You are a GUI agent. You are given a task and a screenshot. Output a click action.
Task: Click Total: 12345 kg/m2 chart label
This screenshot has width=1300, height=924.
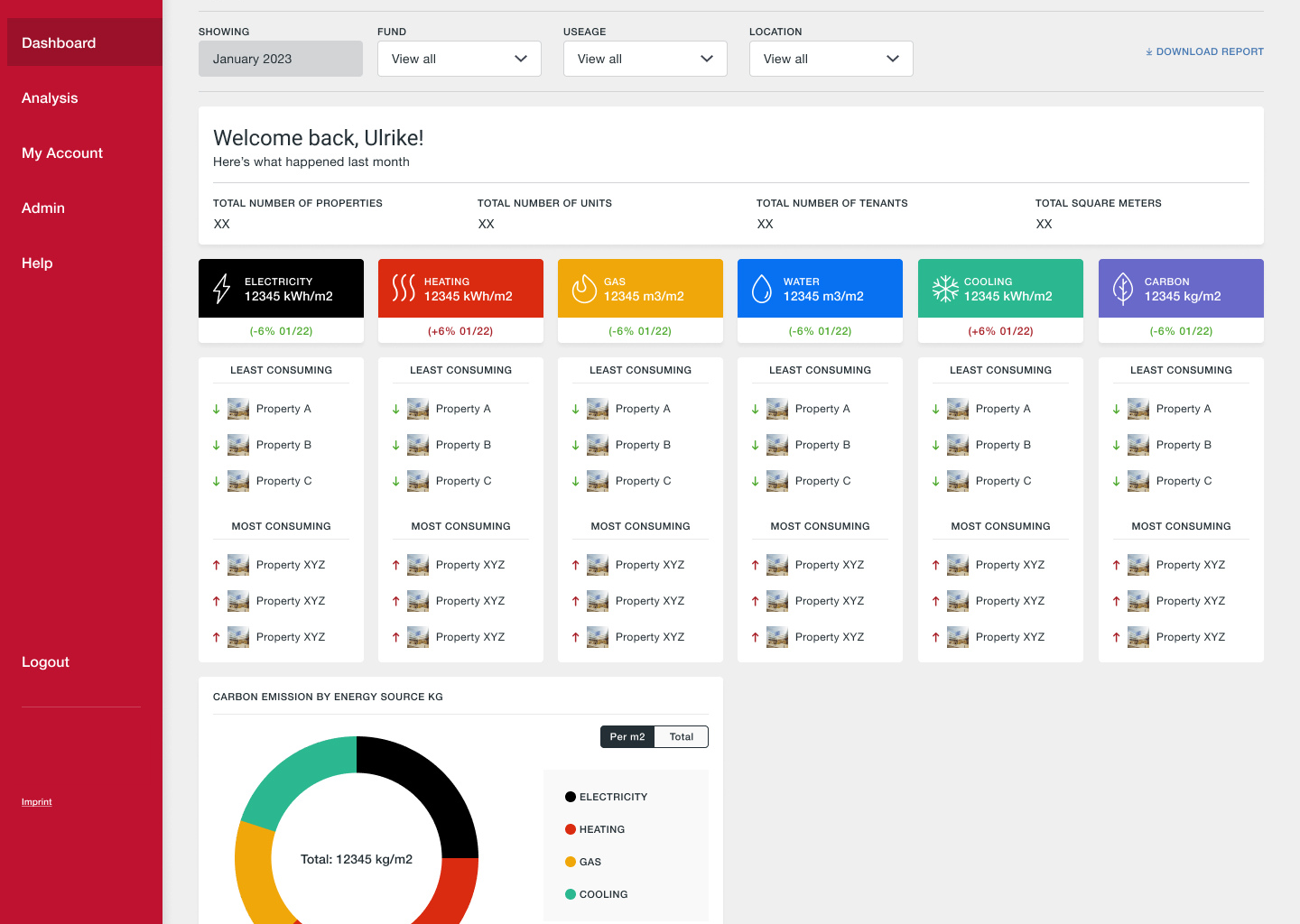point(357,859)
